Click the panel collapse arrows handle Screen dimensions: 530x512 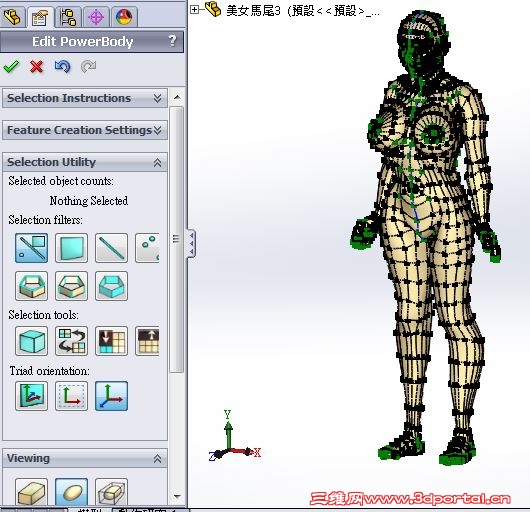tap(191, 243)
